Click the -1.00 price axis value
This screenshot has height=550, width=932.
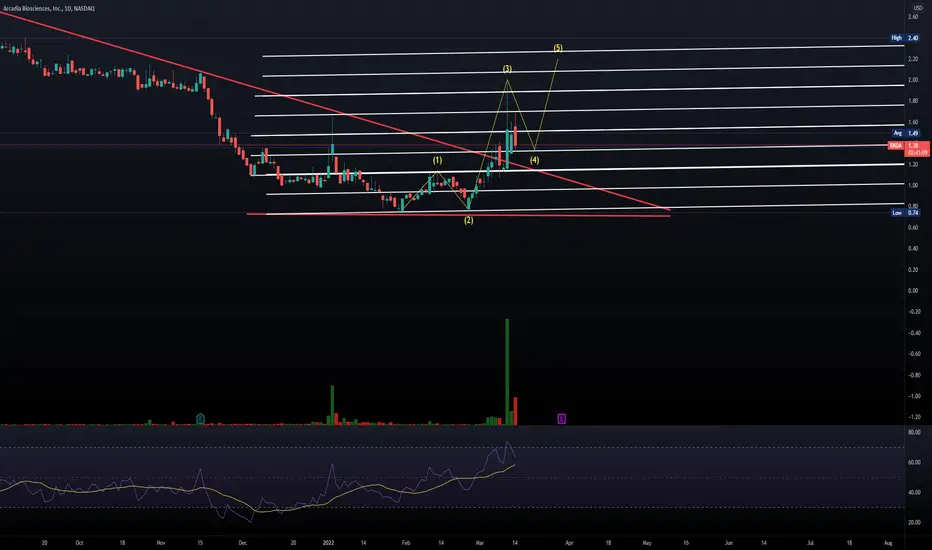[912, 396]
